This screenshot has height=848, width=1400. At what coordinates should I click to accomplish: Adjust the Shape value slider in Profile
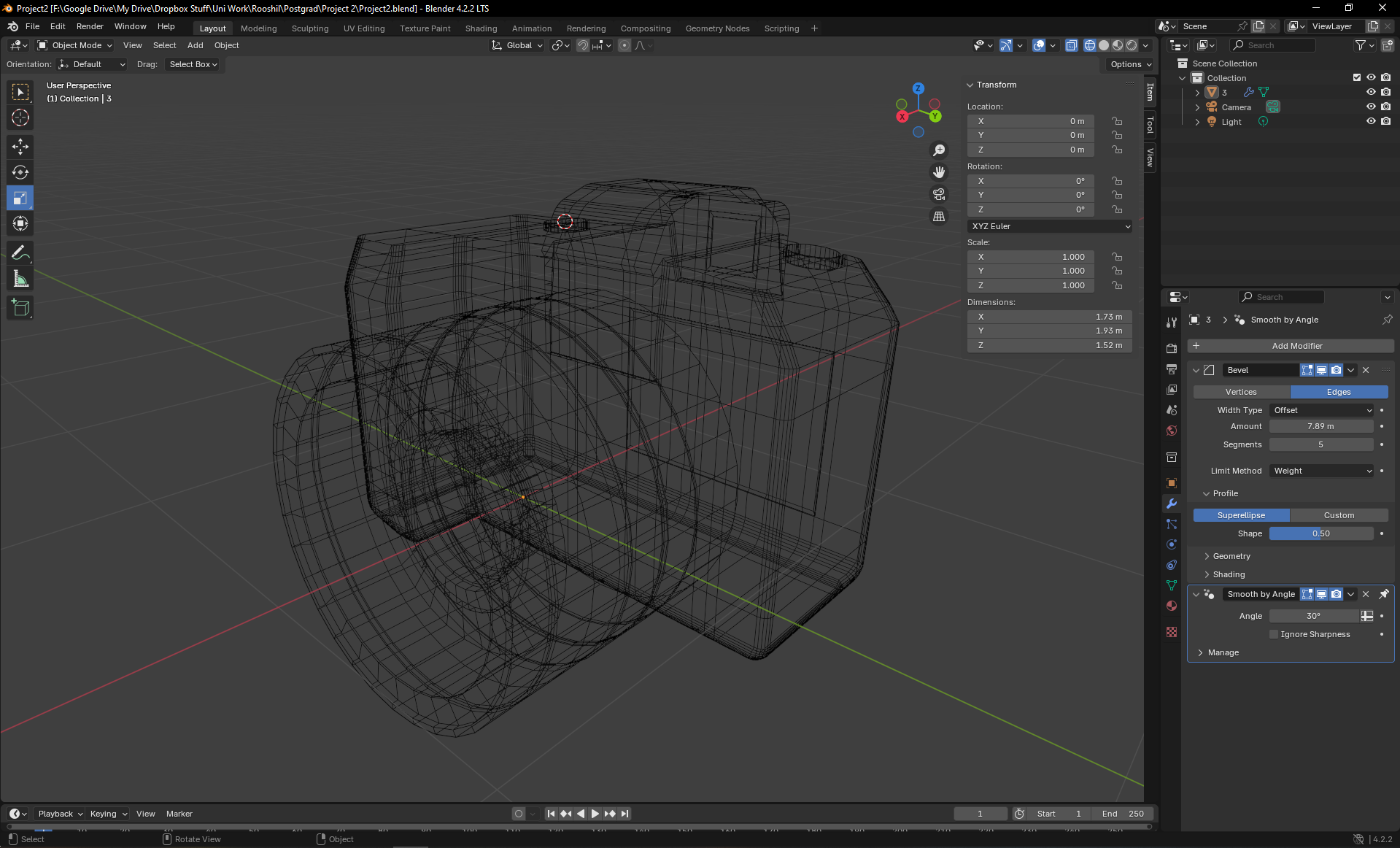tap(1320, 533)
